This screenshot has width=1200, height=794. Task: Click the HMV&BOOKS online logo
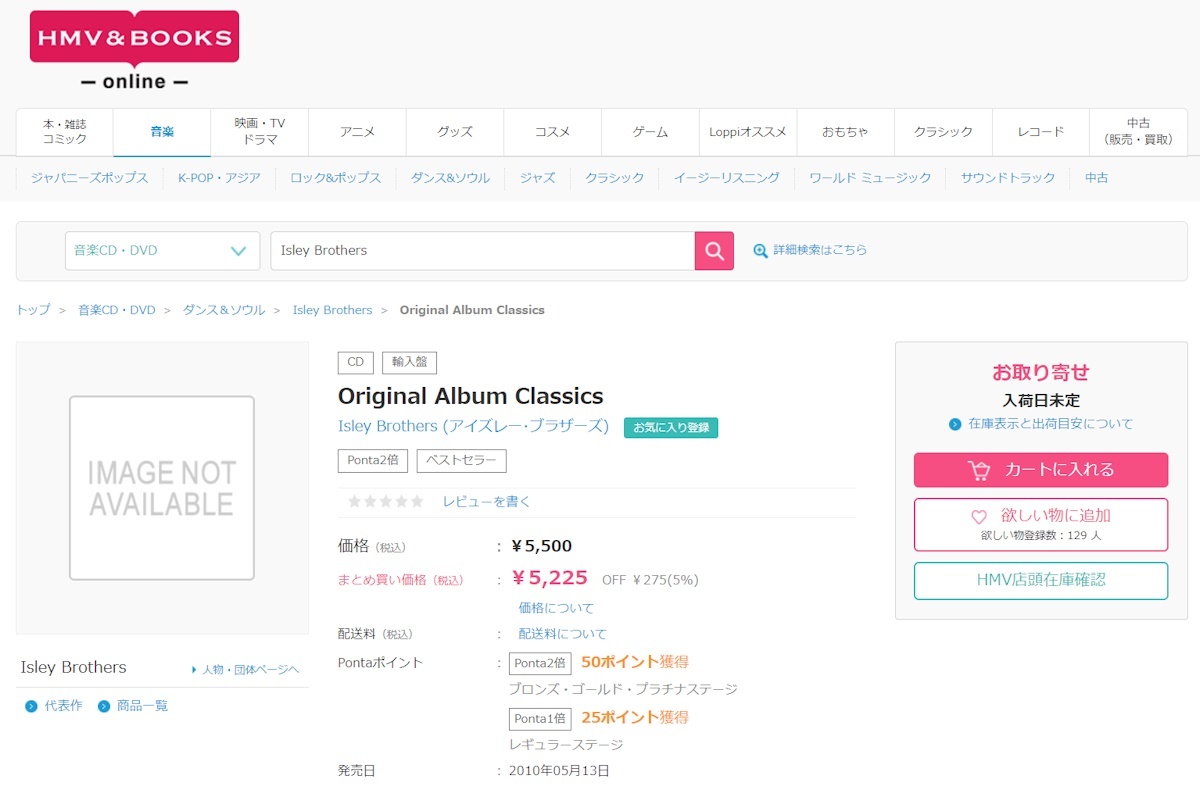coord(134,50)
